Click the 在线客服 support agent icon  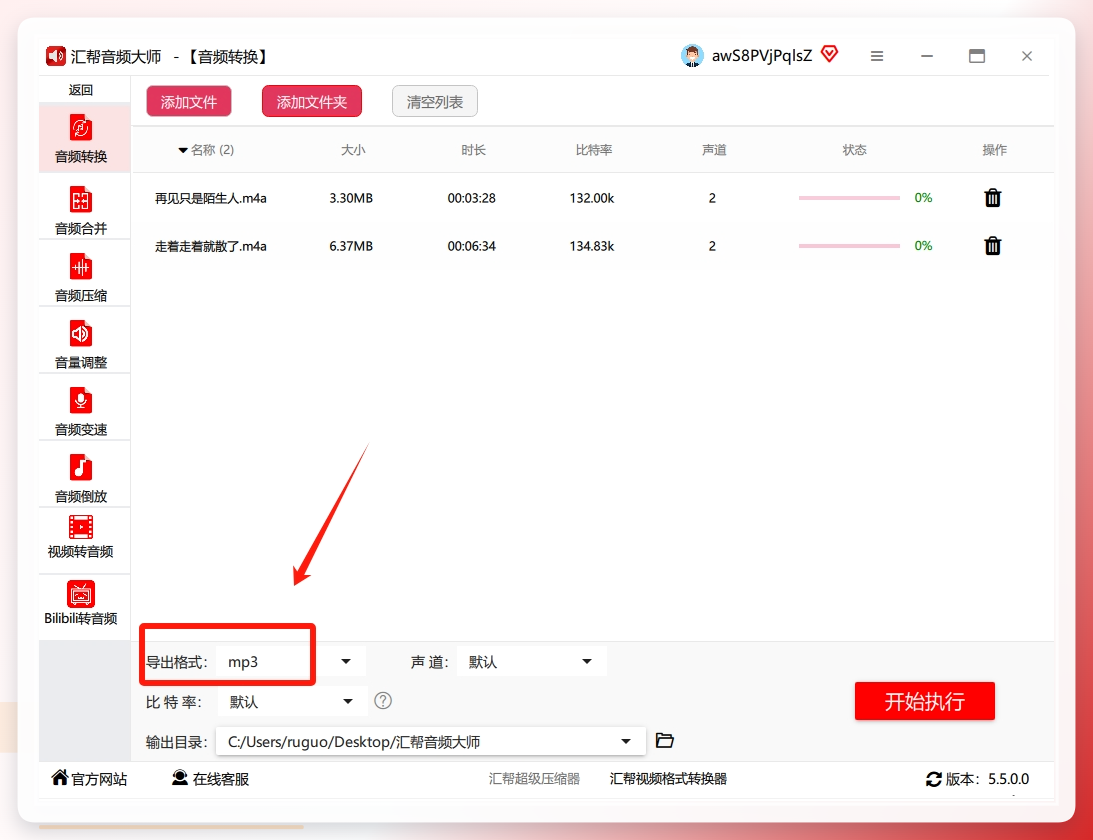(x=180, y=777)
